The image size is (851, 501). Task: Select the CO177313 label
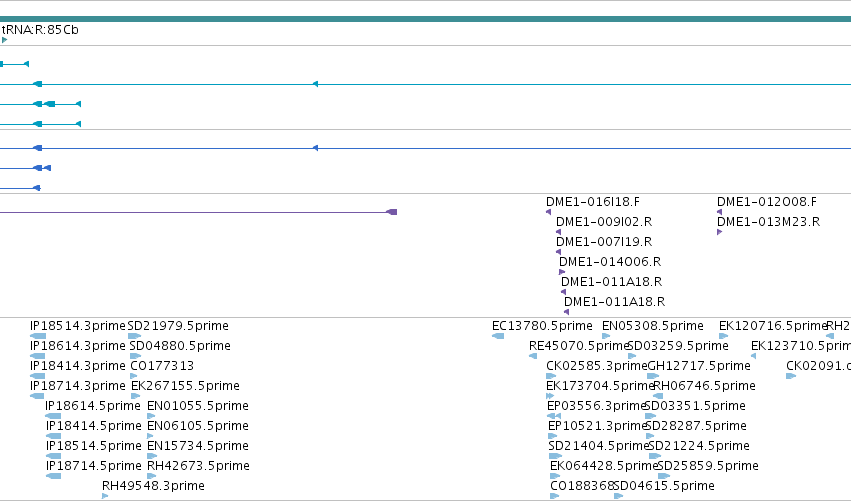point(162,366)
